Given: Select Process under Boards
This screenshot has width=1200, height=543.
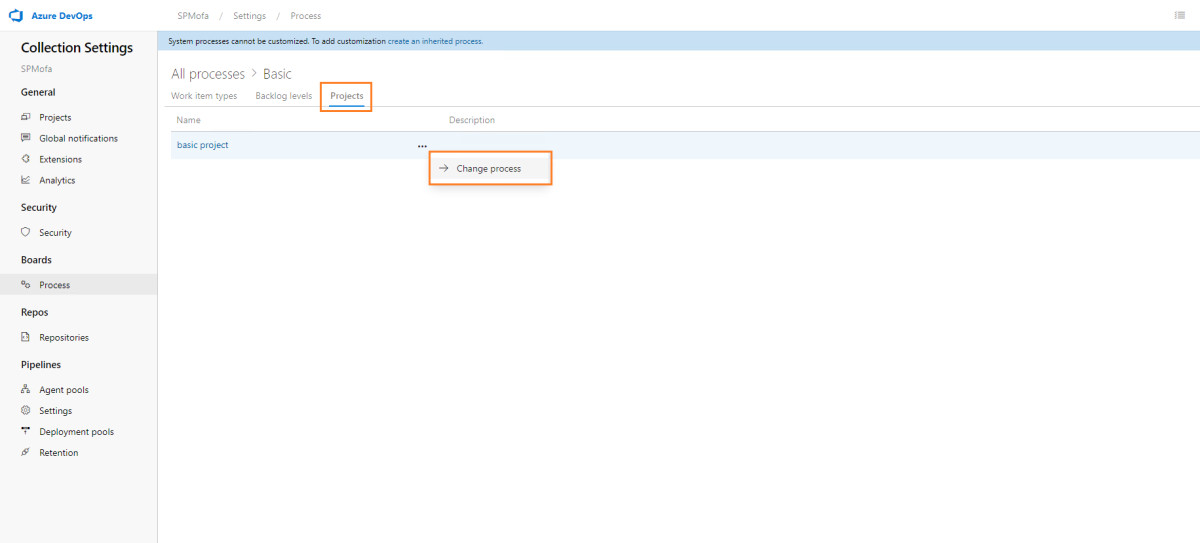Looking at the screenshot, I should 54,285.
